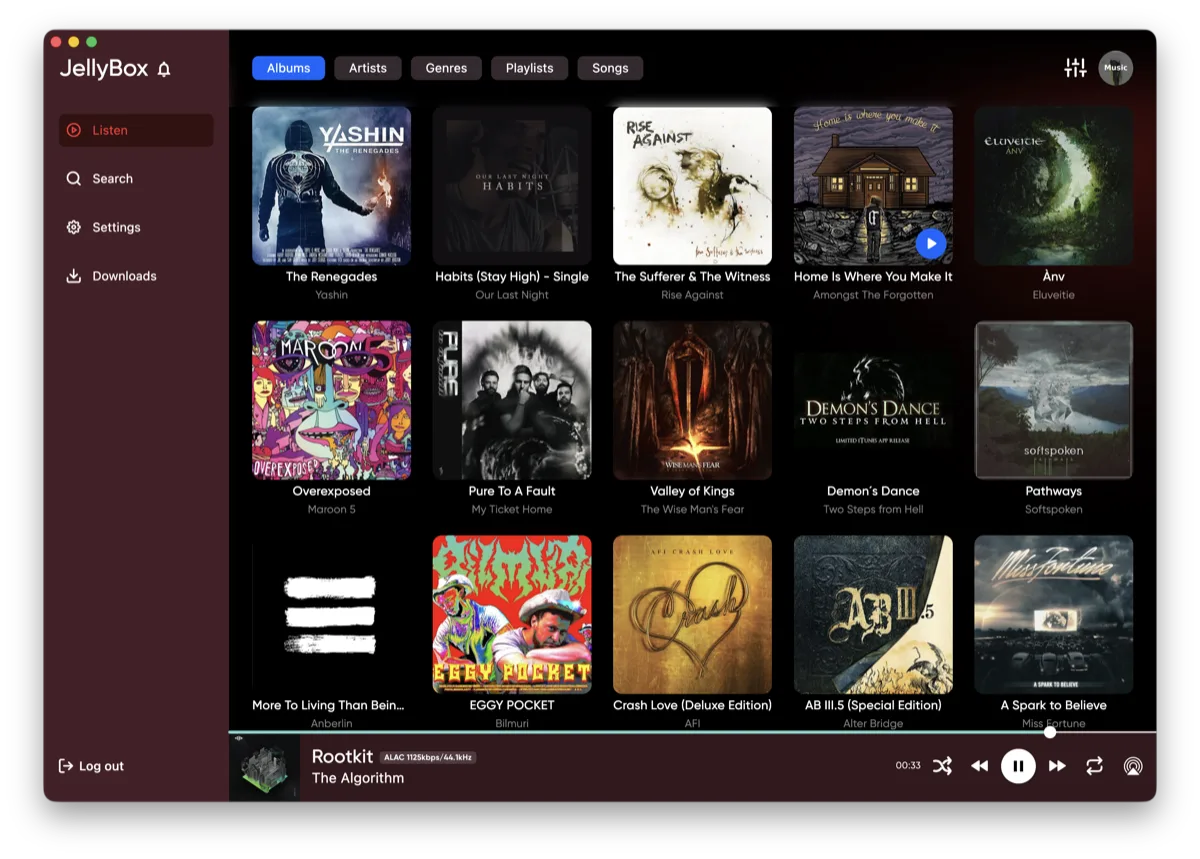Open the AB III.5 album cover
The height and width of the screenshot is (859, 1200).
click(x=873, y=615)
